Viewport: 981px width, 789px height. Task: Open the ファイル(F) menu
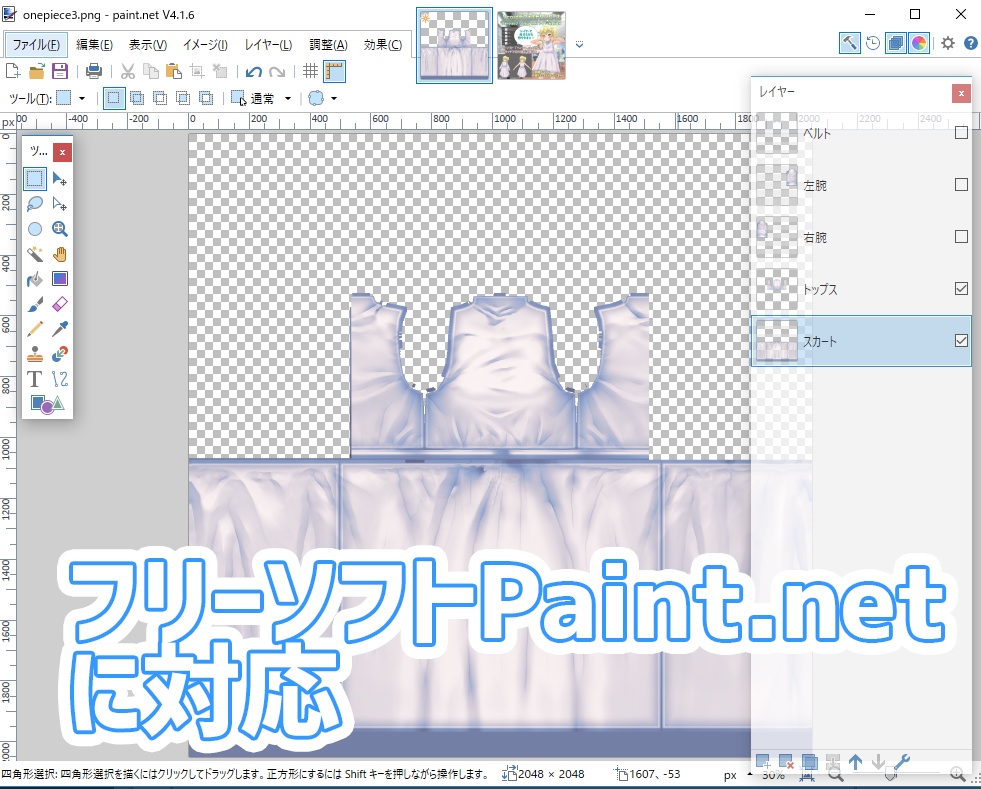click(x=36, y=44)
